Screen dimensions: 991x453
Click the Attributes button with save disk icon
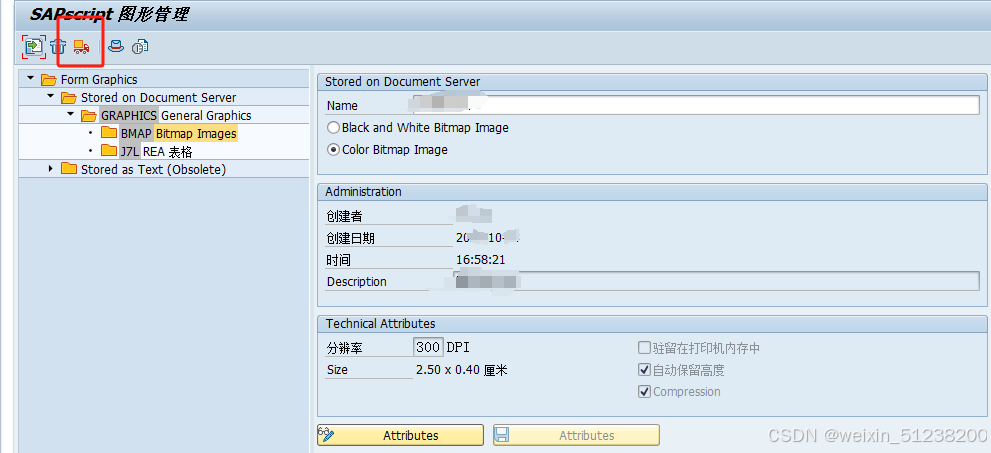(x=576, y=435)
